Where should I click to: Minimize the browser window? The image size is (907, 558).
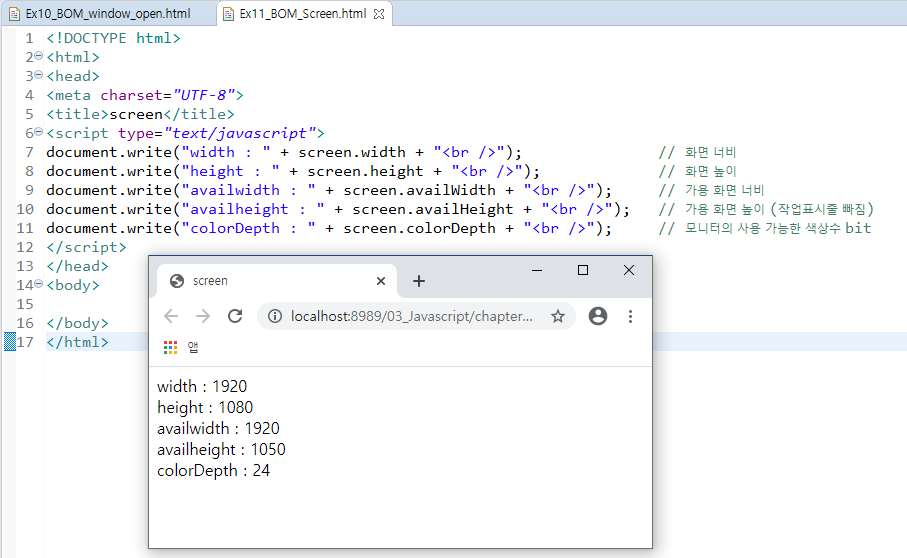537,270
